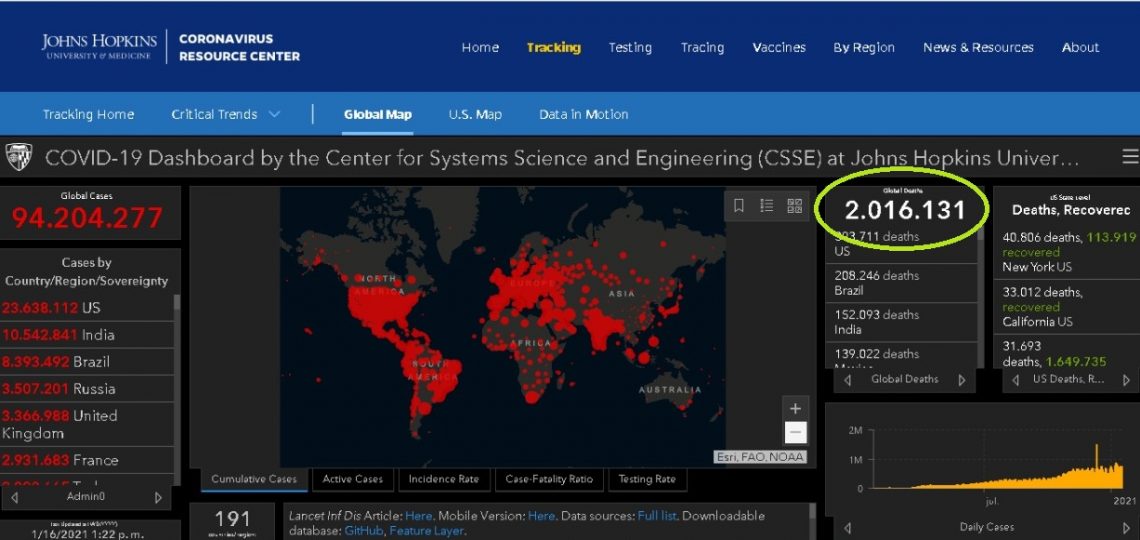Open the basemap gallery grid icon
This screenshot has width=1140, height=540.
(795, 206)
